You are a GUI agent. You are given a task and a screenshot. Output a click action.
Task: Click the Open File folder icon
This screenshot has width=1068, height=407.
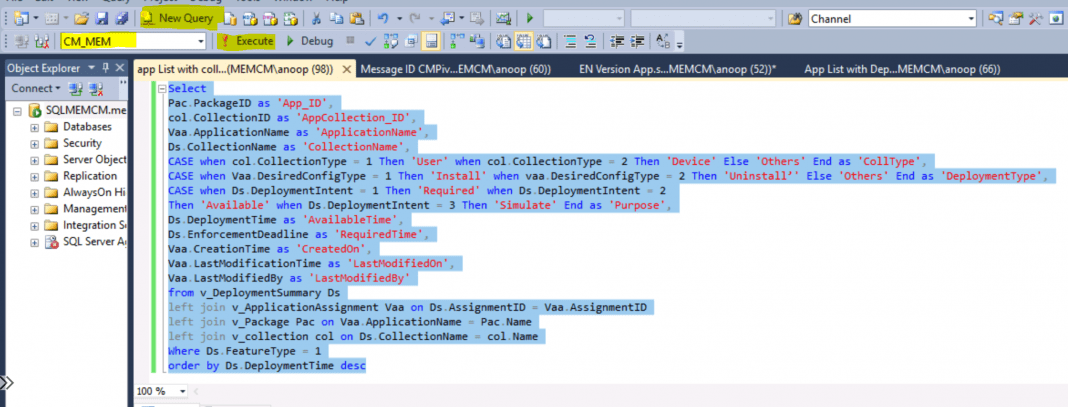click(81, 18)
